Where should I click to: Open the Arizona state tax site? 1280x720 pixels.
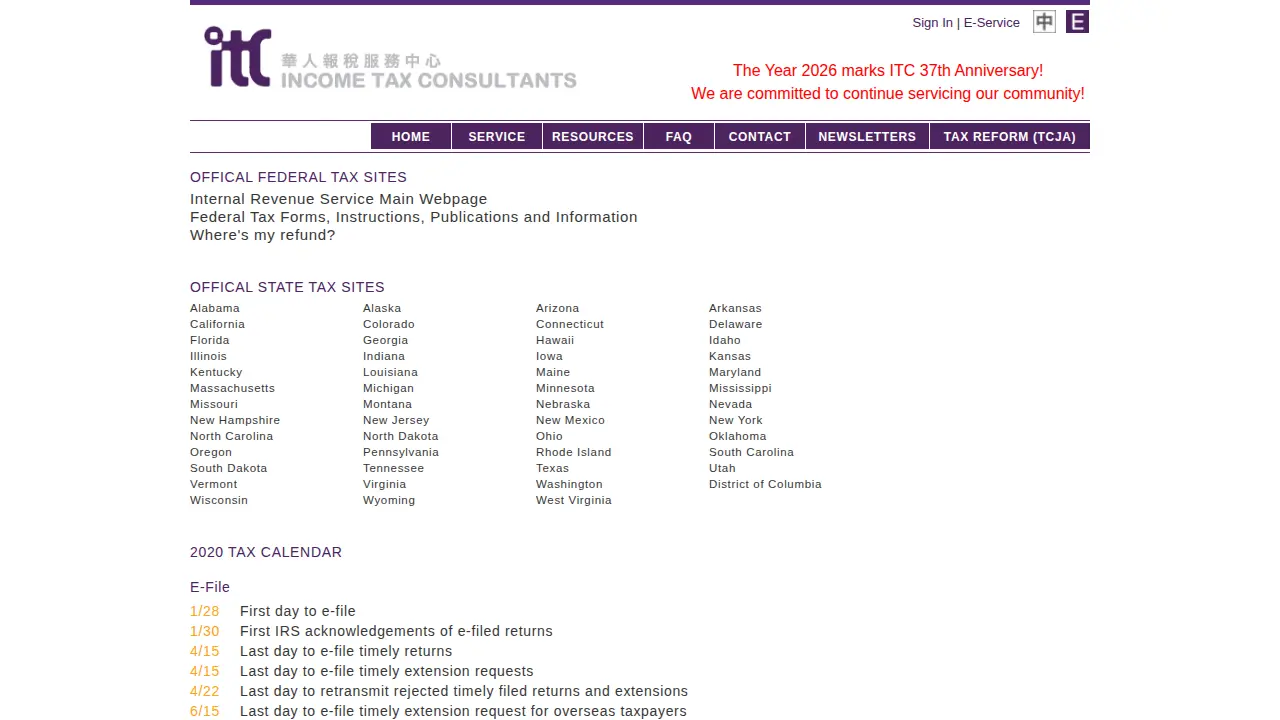coord(557,308)
